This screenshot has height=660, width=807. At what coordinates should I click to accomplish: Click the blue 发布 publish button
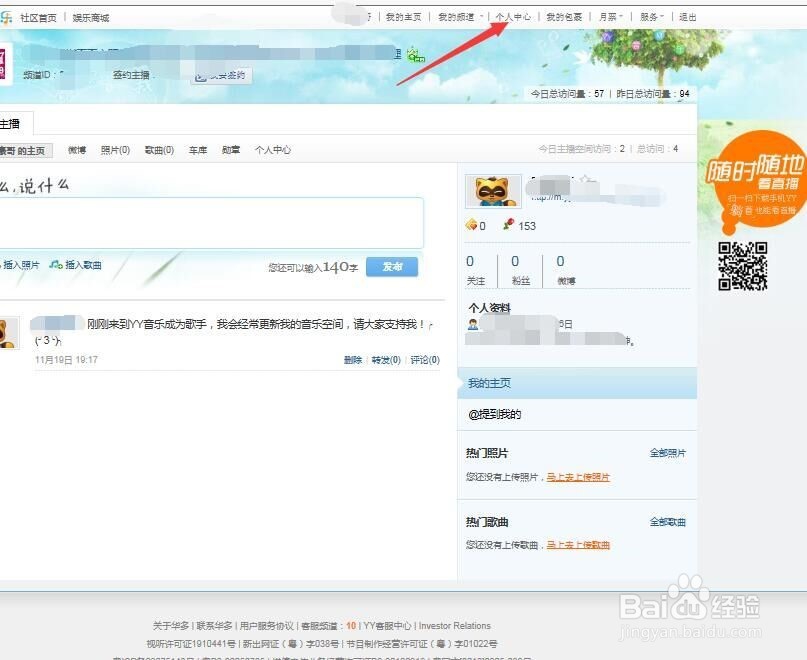coord(391,267)
